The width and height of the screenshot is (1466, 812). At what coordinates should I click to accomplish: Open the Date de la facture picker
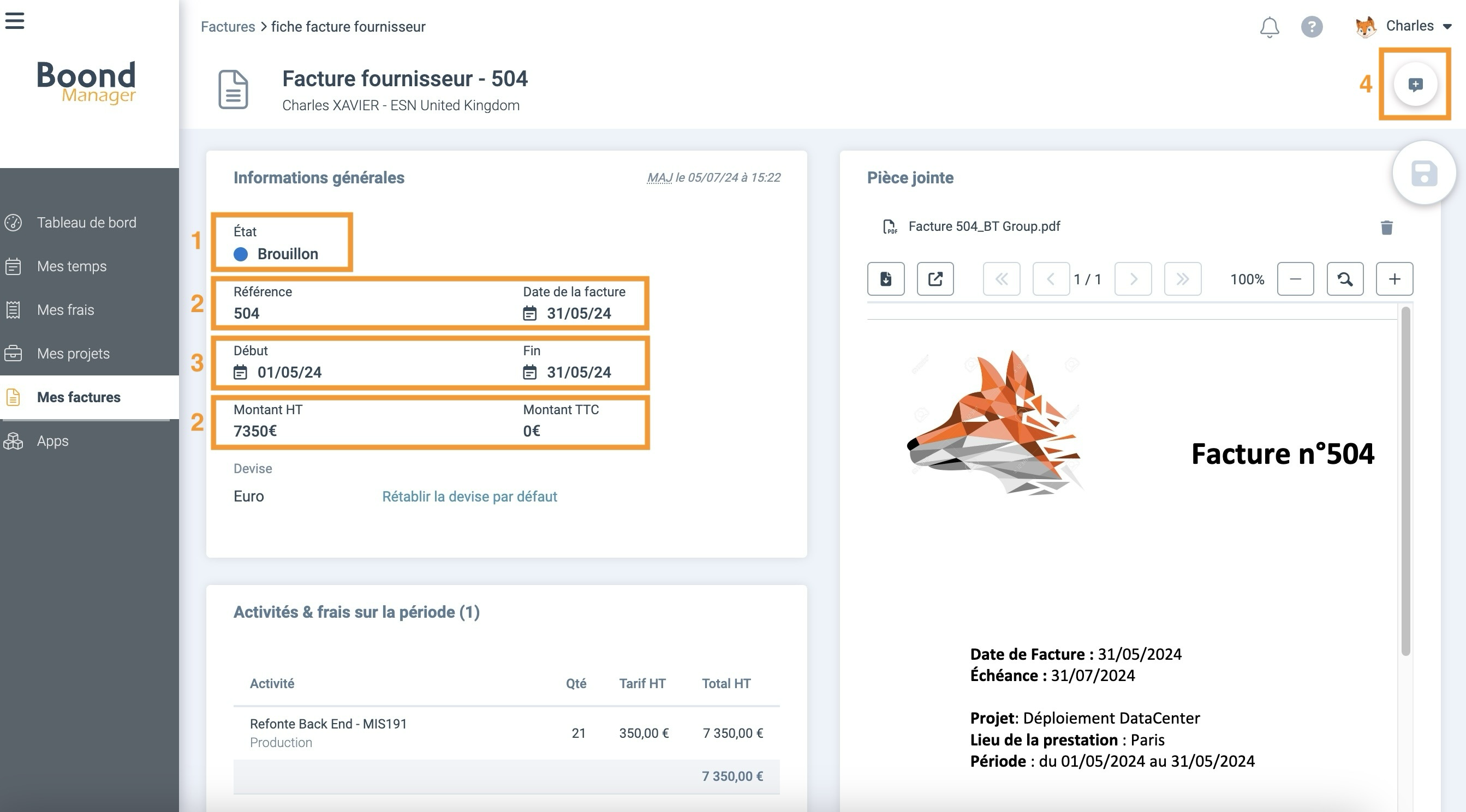(x=577, y=314)
